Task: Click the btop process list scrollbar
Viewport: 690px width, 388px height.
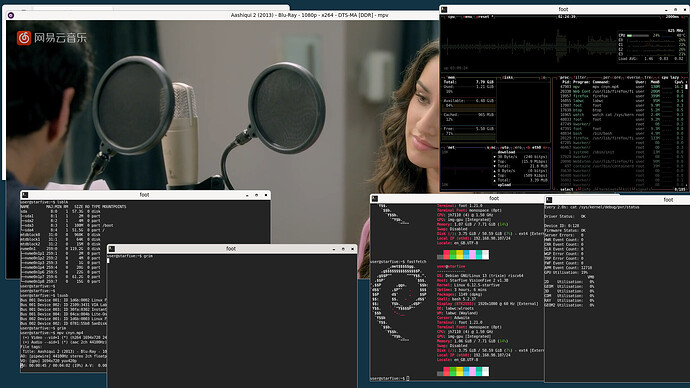Action: pyautogui.click(x=686, y=87)
